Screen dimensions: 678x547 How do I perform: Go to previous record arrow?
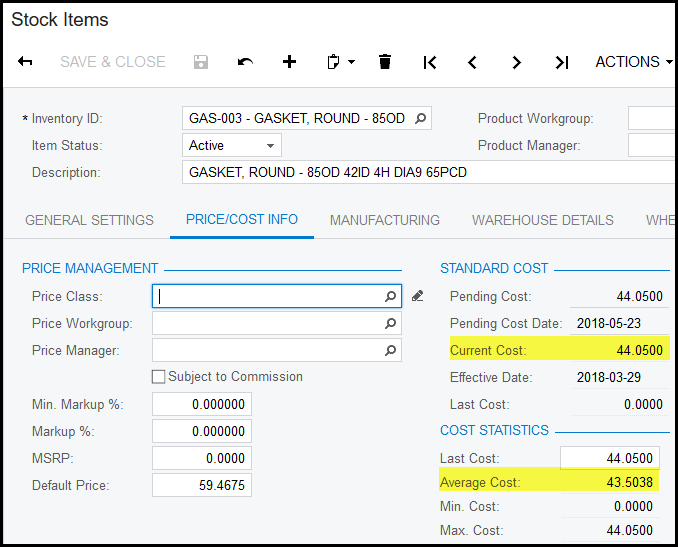tap(473, 62)
